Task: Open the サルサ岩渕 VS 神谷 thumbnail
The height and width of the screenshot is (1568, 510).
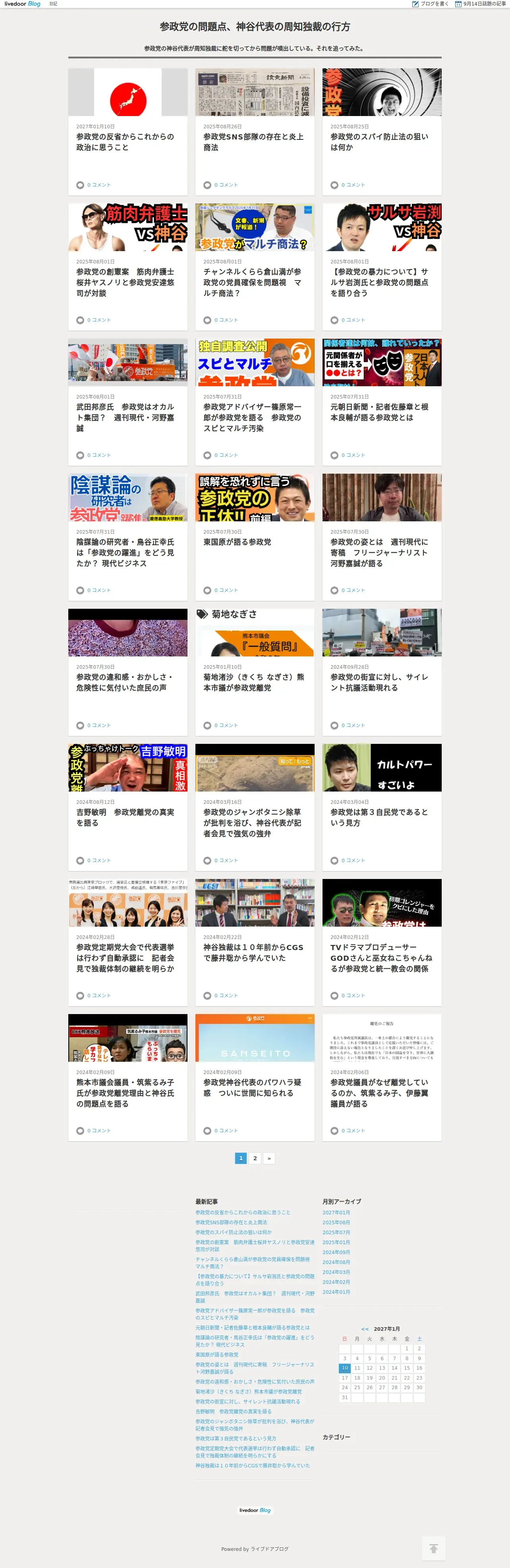Action: click(x=382, y=227)
